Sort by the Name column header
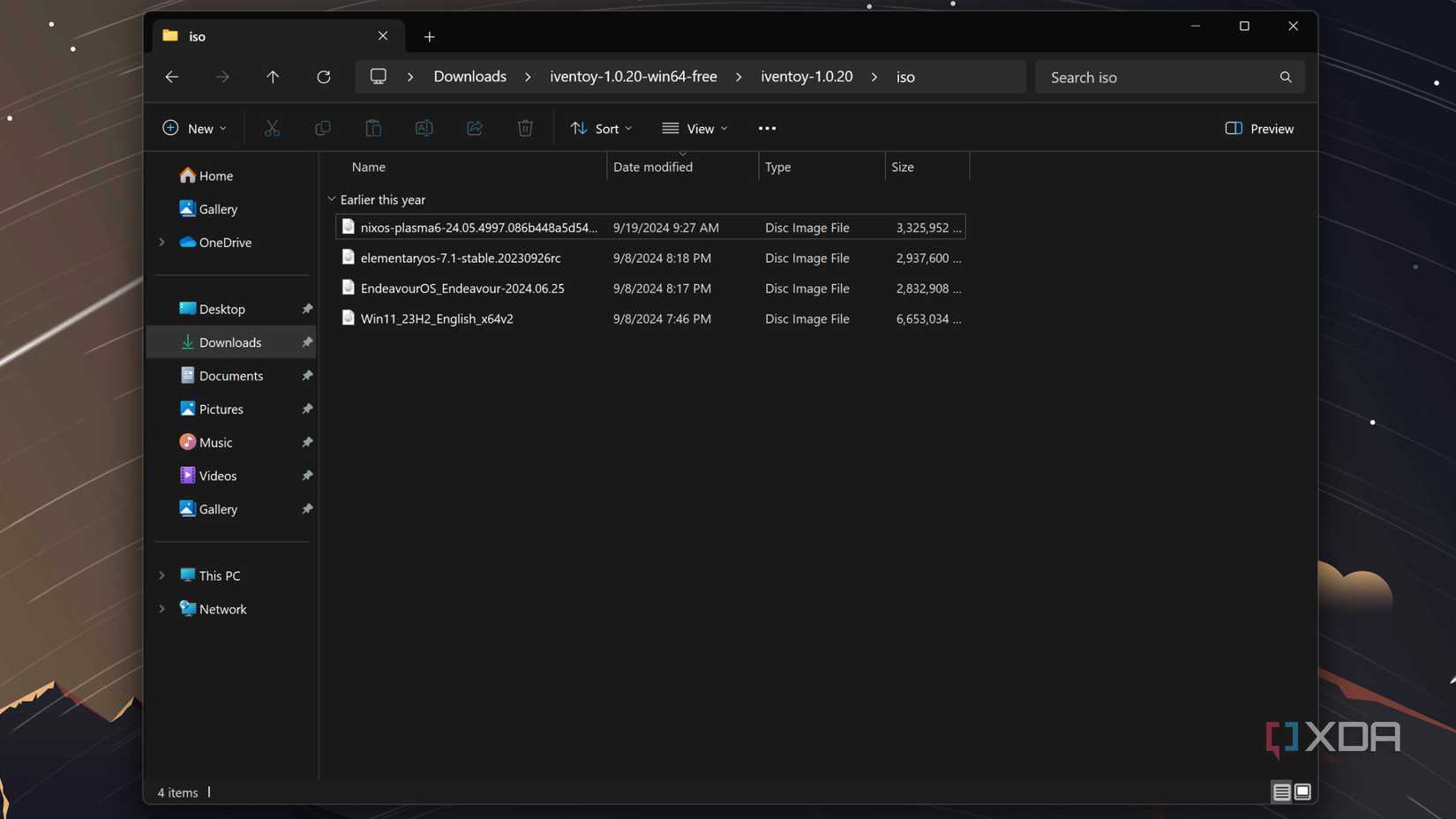1456x819 pixels. click(x=464, y=167)
